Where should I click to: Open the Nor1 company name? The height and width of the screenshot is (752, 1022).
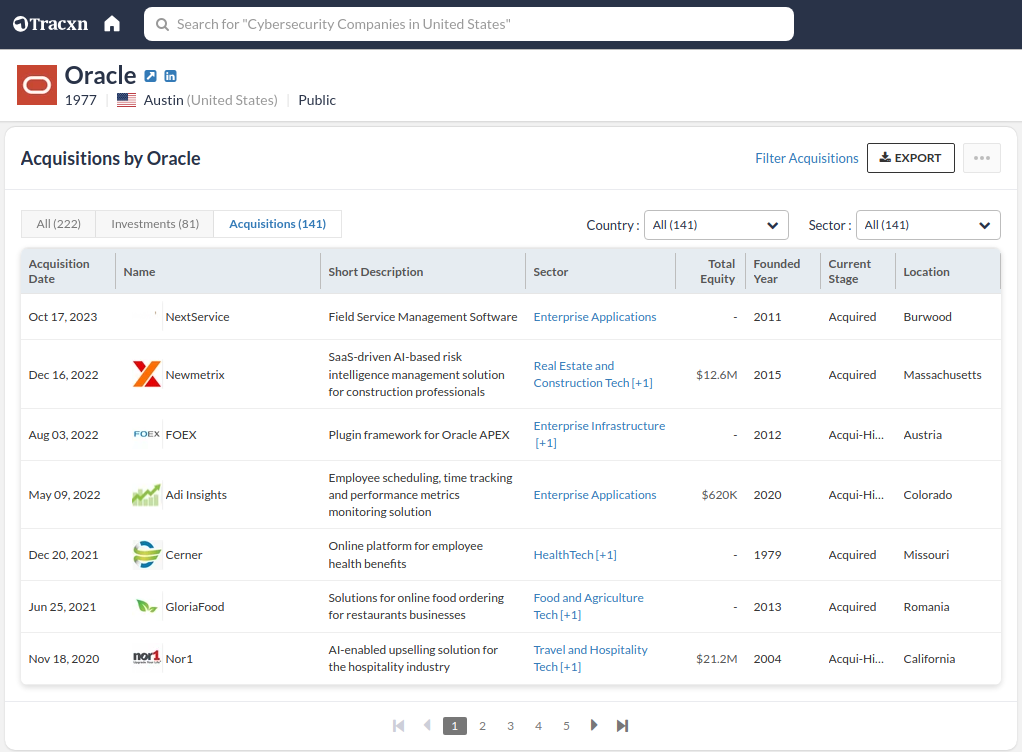pos(179,659)
